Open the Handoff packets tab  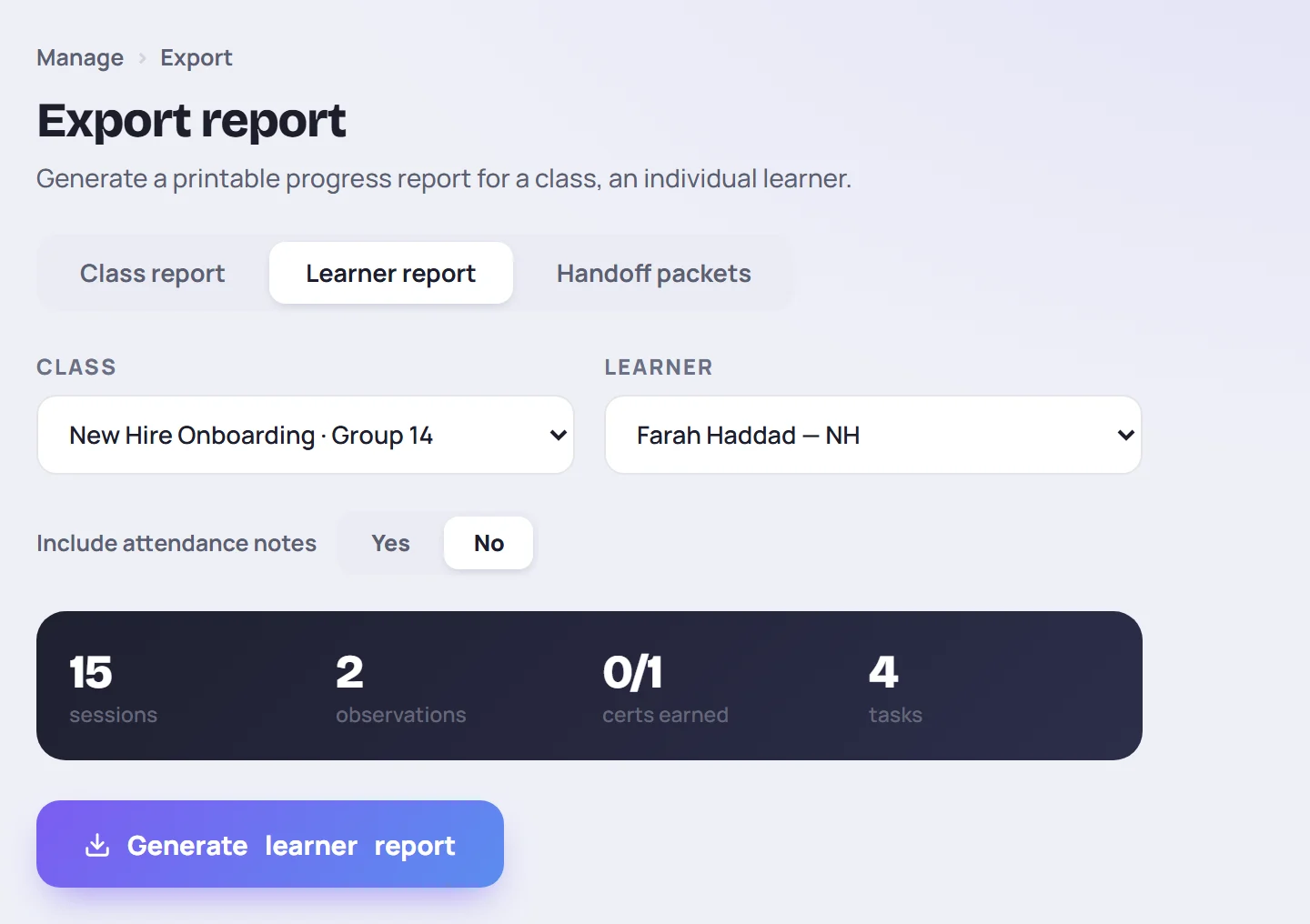click(x=654, y=273)
